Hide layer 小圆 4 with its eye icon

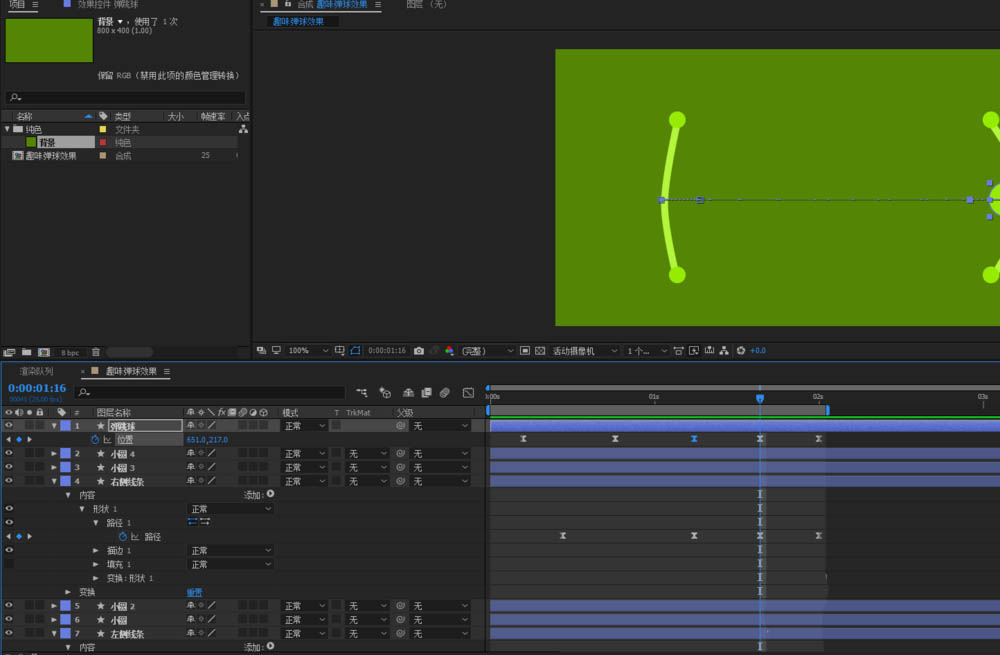point(9,453)
